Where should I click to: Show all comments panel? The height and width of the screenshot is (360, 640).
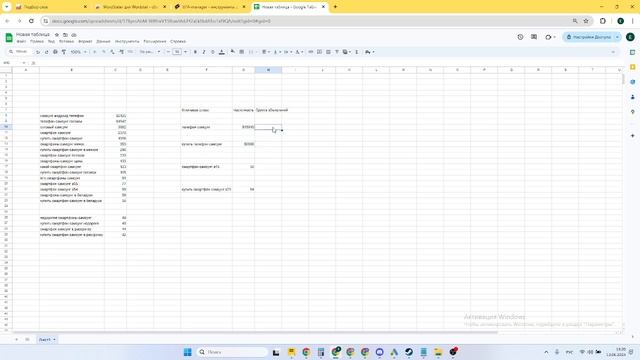click(x=534, y=37)
